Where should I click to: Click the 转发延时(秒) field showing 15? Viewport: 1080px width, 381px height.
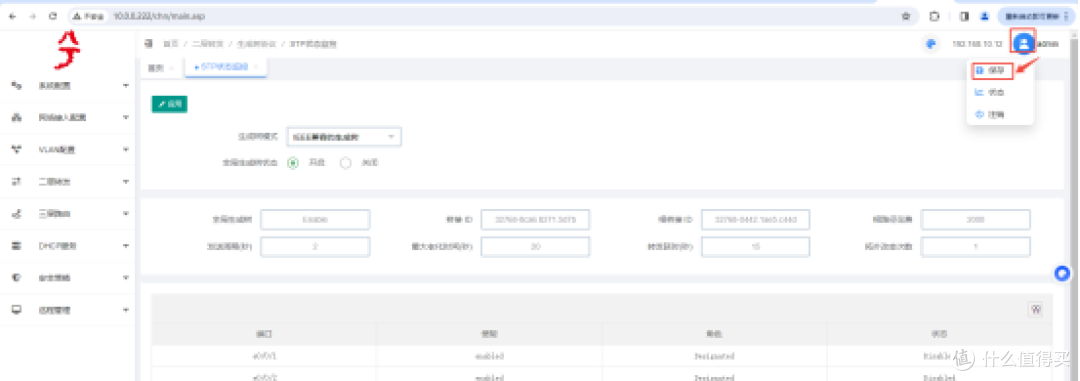click(756, 247)
